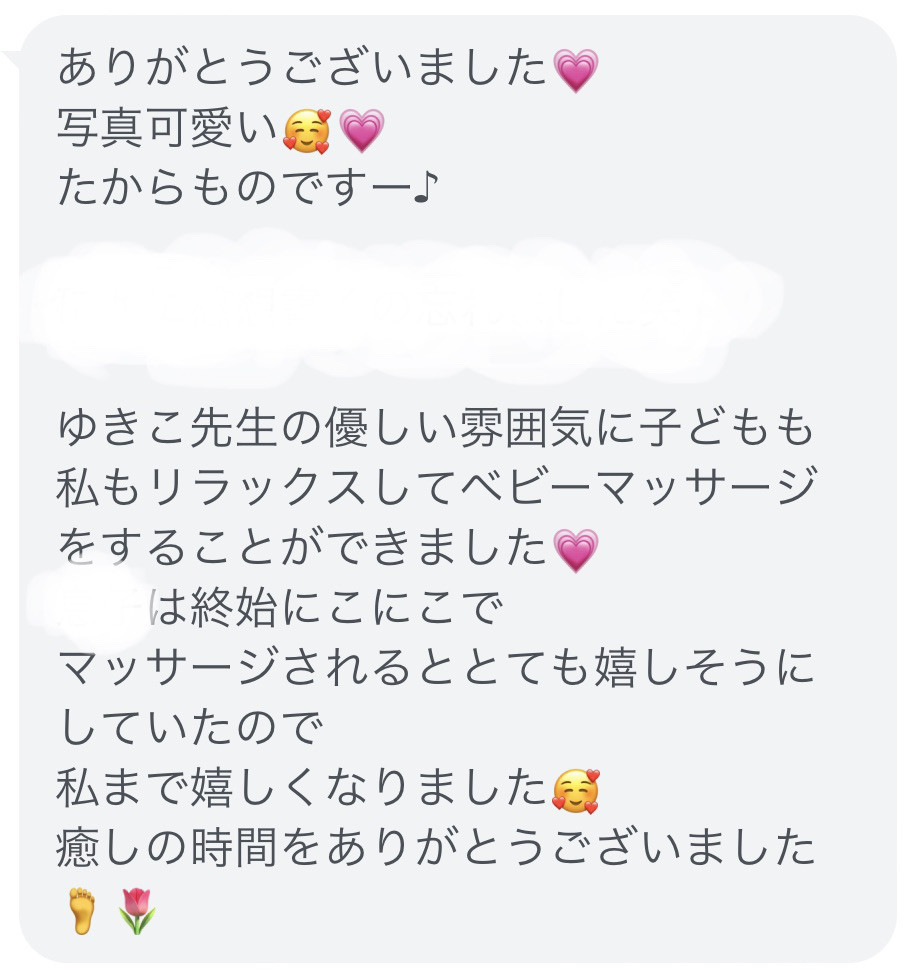Click the pink heart after ありがとうございました on first line
This screenshot has height=979, width=909.
click(576, 70)
